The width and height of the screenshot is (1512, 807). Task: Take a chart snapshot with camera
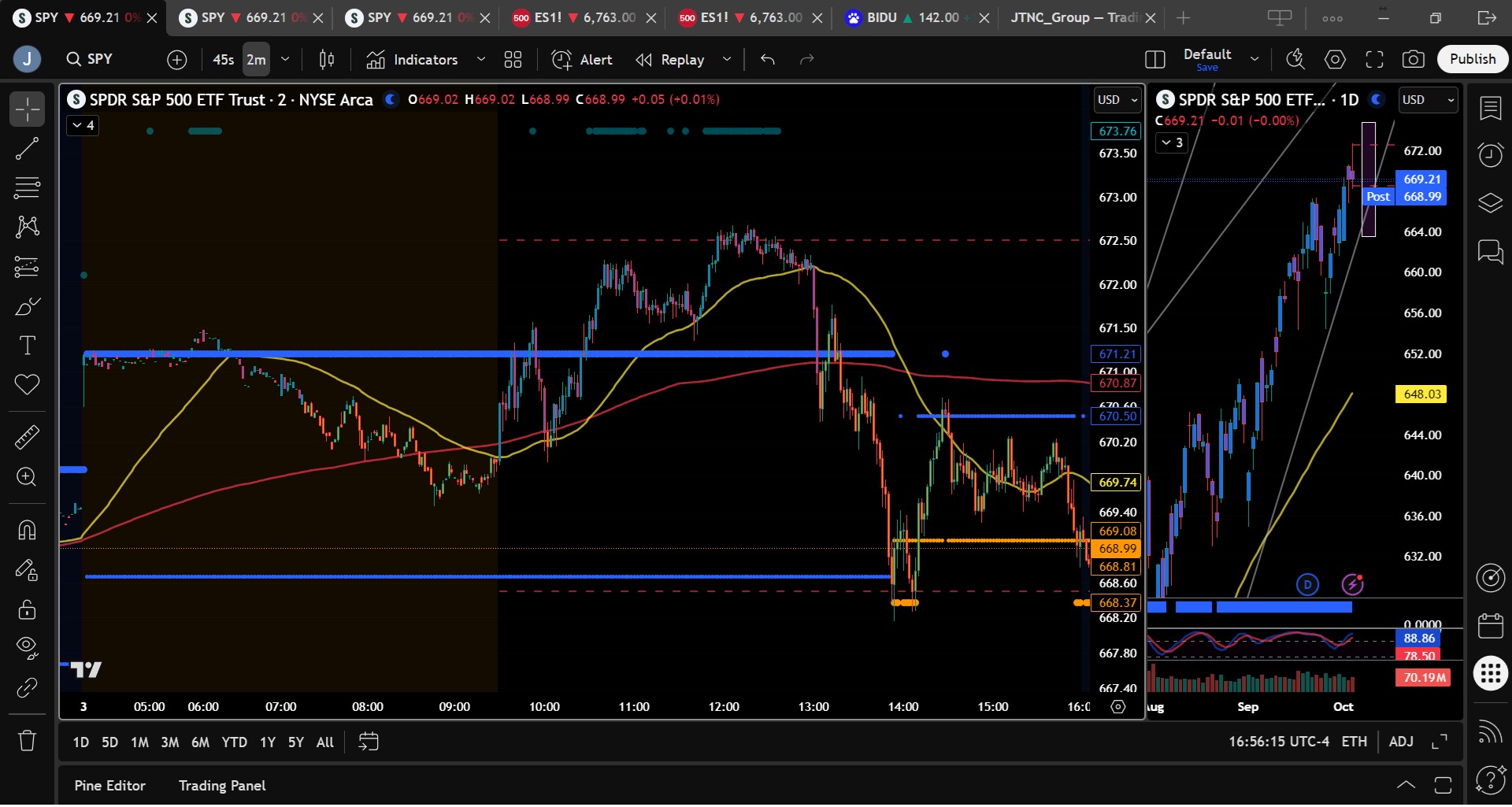click(x=1414, y=59)
